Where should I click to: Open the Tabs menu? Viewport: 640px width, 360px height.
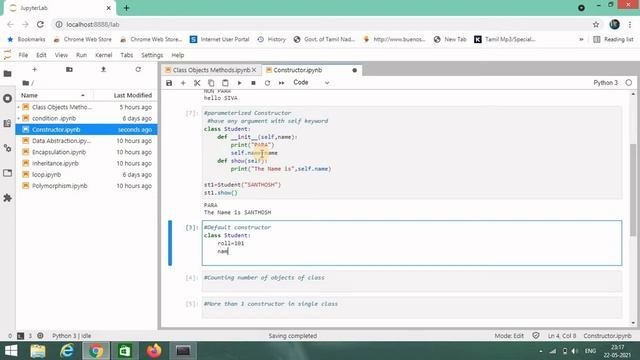pos(127,55)
